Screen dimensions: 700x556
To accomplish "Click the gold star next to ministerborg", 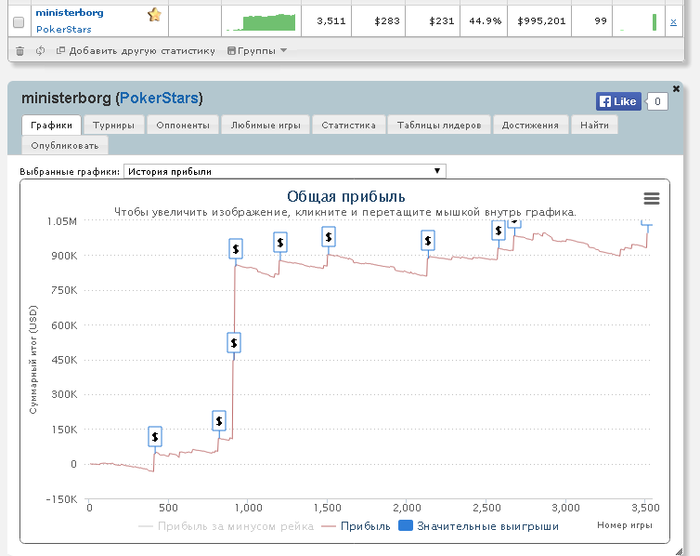I will [x=154, y=14].
